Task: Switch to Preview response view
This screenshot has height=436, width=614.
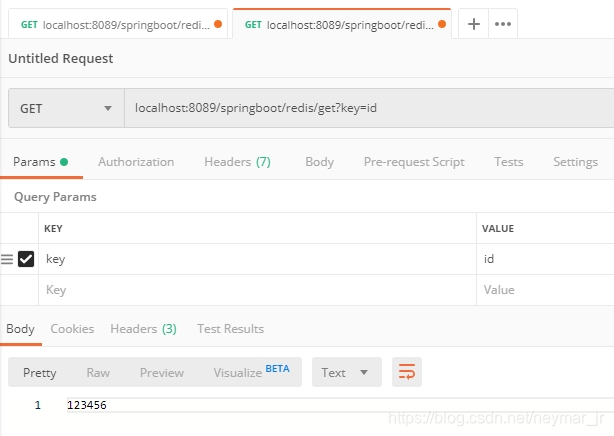Action: click(162, 372)
